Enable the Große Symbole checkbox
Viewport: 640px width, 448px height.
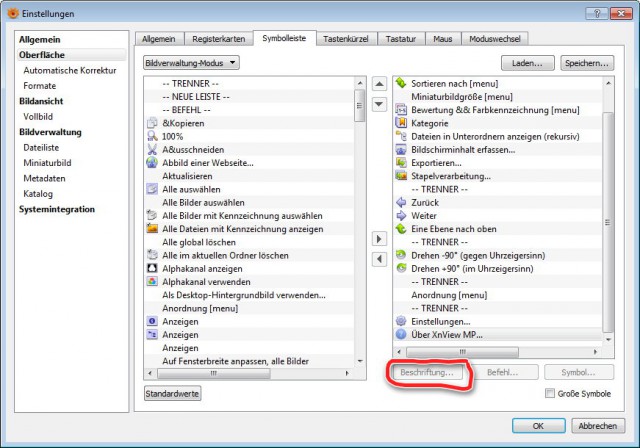[550, 393]
